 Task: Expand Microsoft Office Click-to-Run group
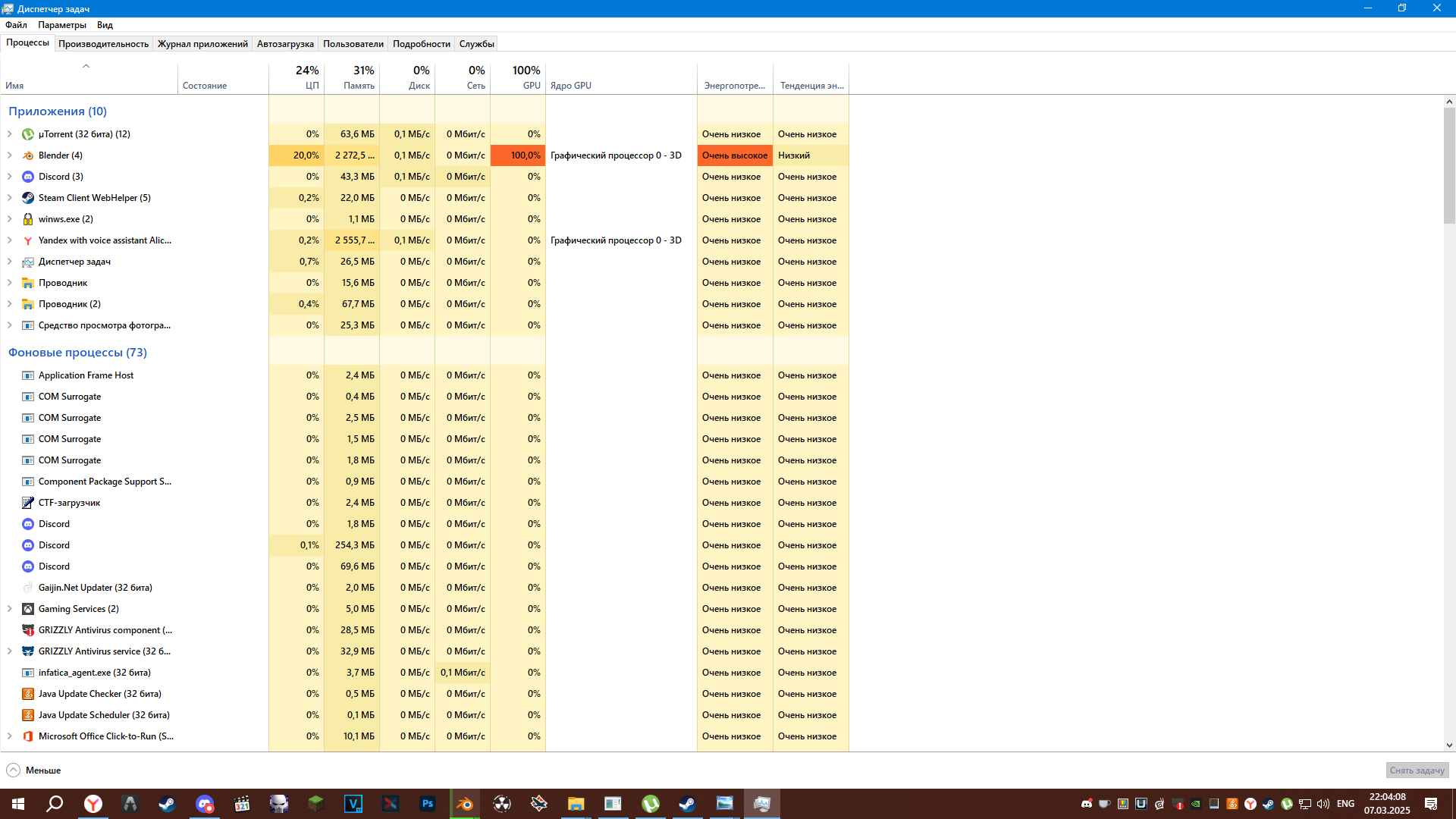[10, 736]
